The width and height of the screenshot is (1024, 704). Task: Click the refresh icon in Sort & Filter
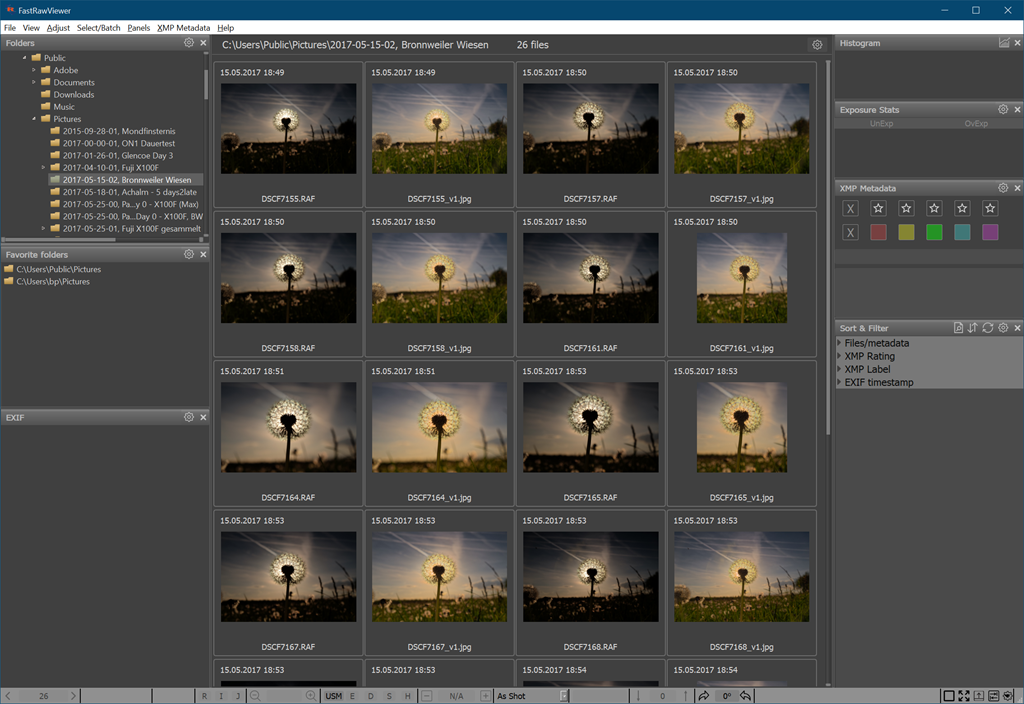987,328
